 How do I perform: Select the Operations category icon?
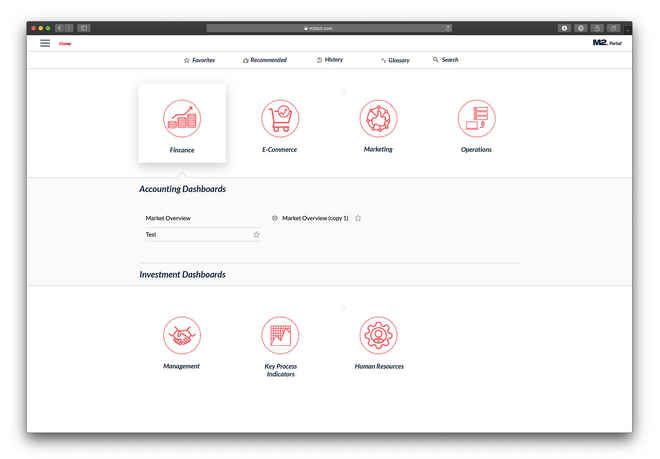point(476,118)
